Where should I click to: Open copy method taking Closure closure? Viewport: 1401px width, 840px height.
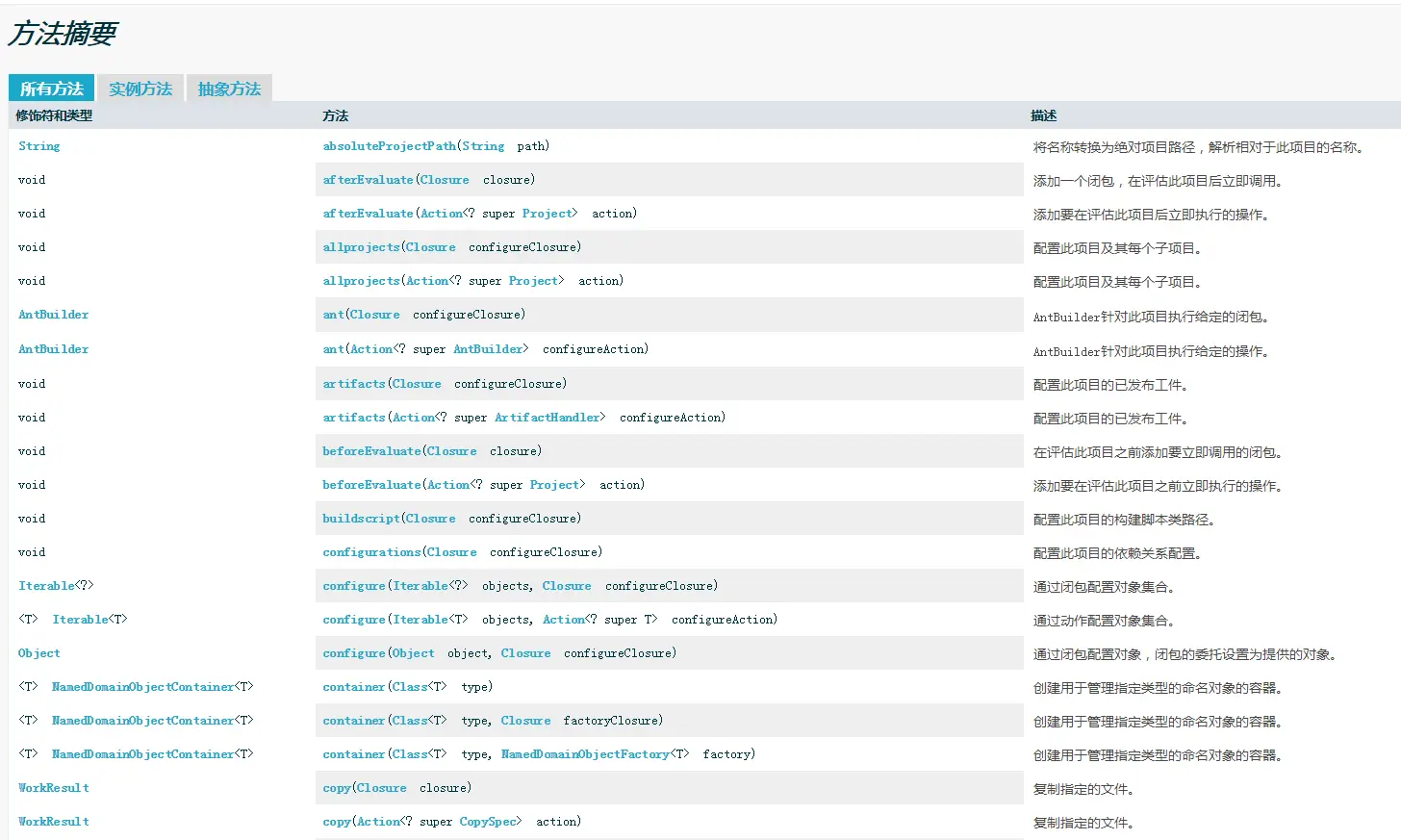pyautogui.click(x=337, y=788)
